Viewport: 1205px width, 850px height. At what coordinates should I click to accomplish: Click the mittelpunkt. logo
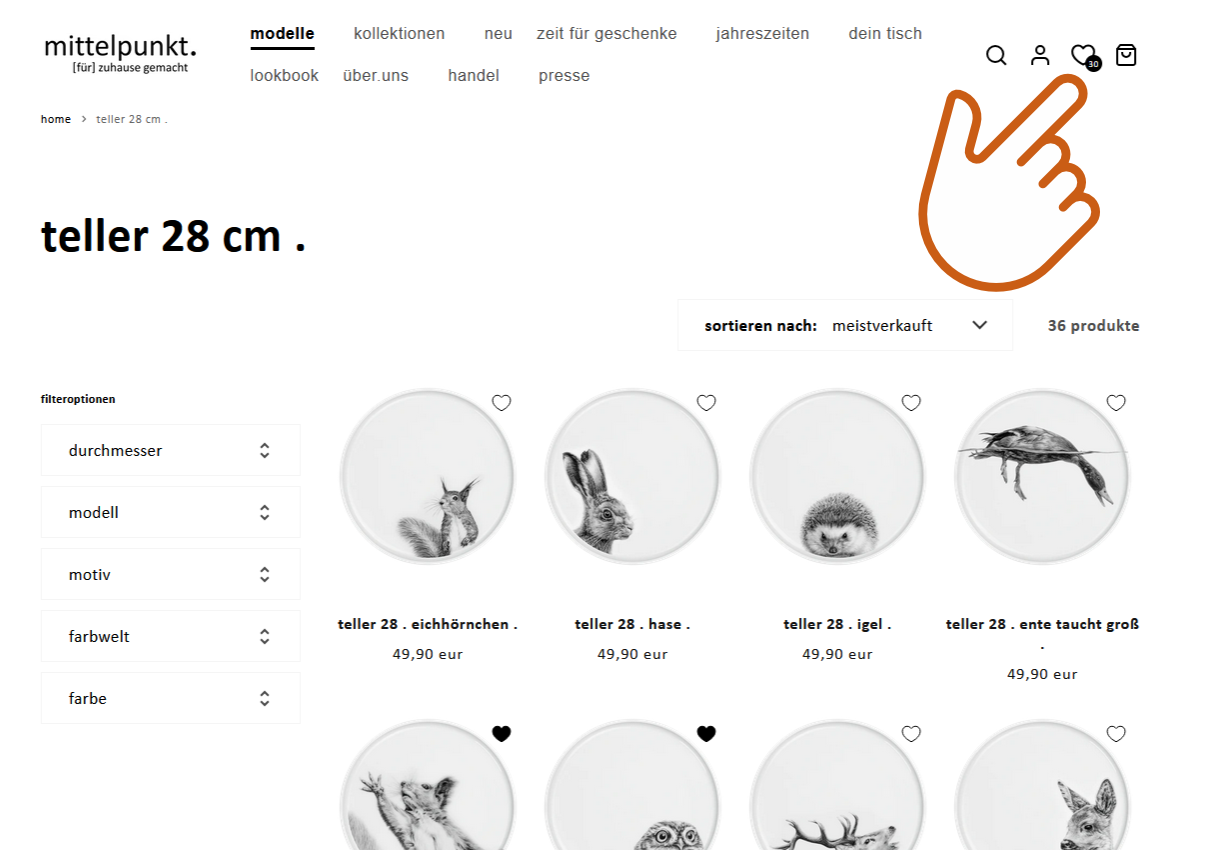[x=120, y=53]
